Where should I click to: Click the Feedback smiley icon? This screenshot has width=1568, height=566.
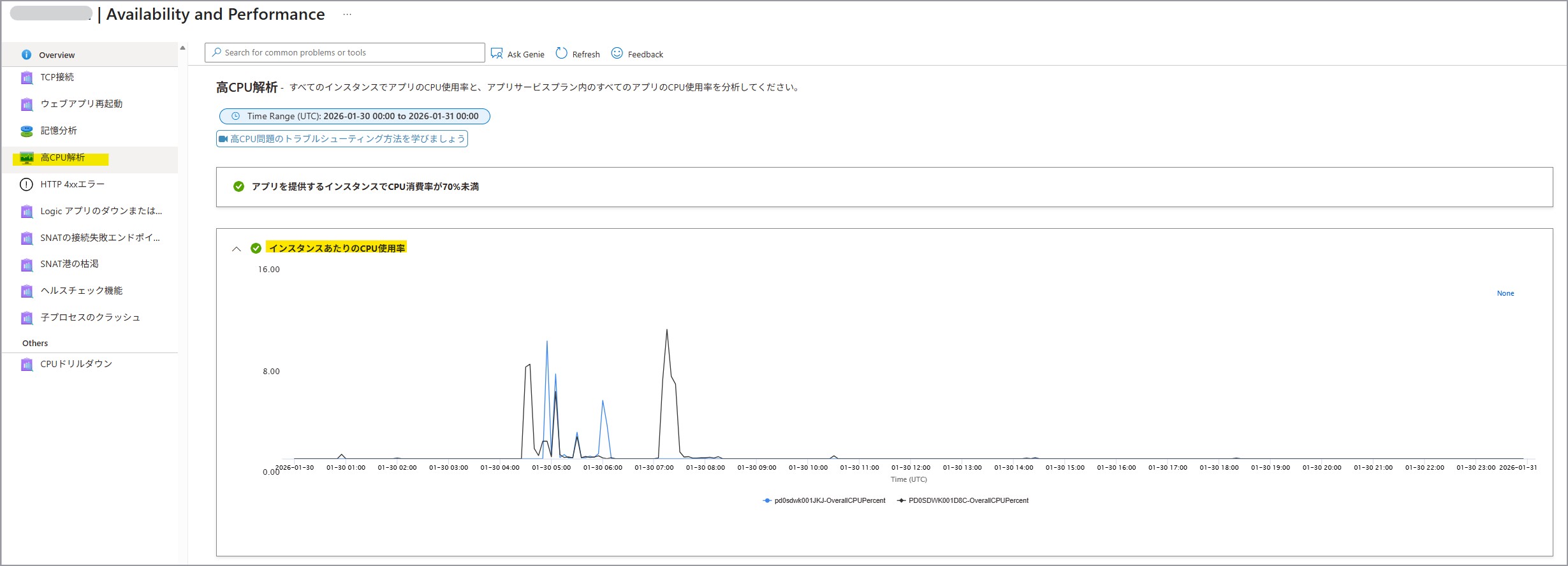pyautogui.click(x=617, y=54)
